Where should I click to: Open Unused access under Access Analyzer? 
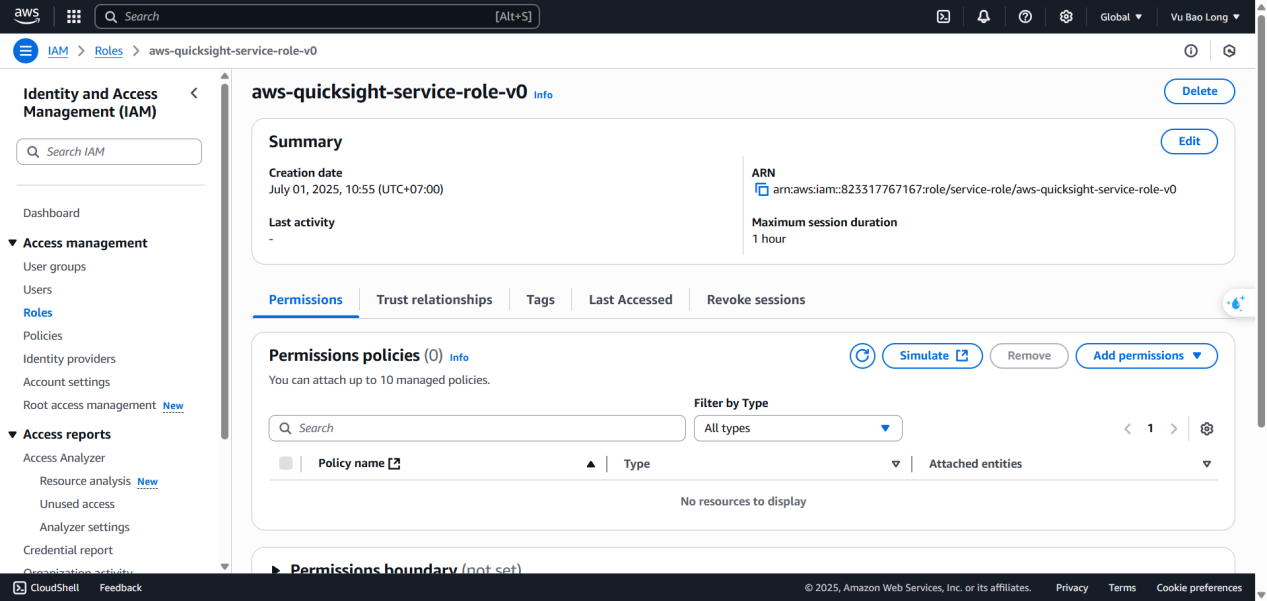pos(77,504)
